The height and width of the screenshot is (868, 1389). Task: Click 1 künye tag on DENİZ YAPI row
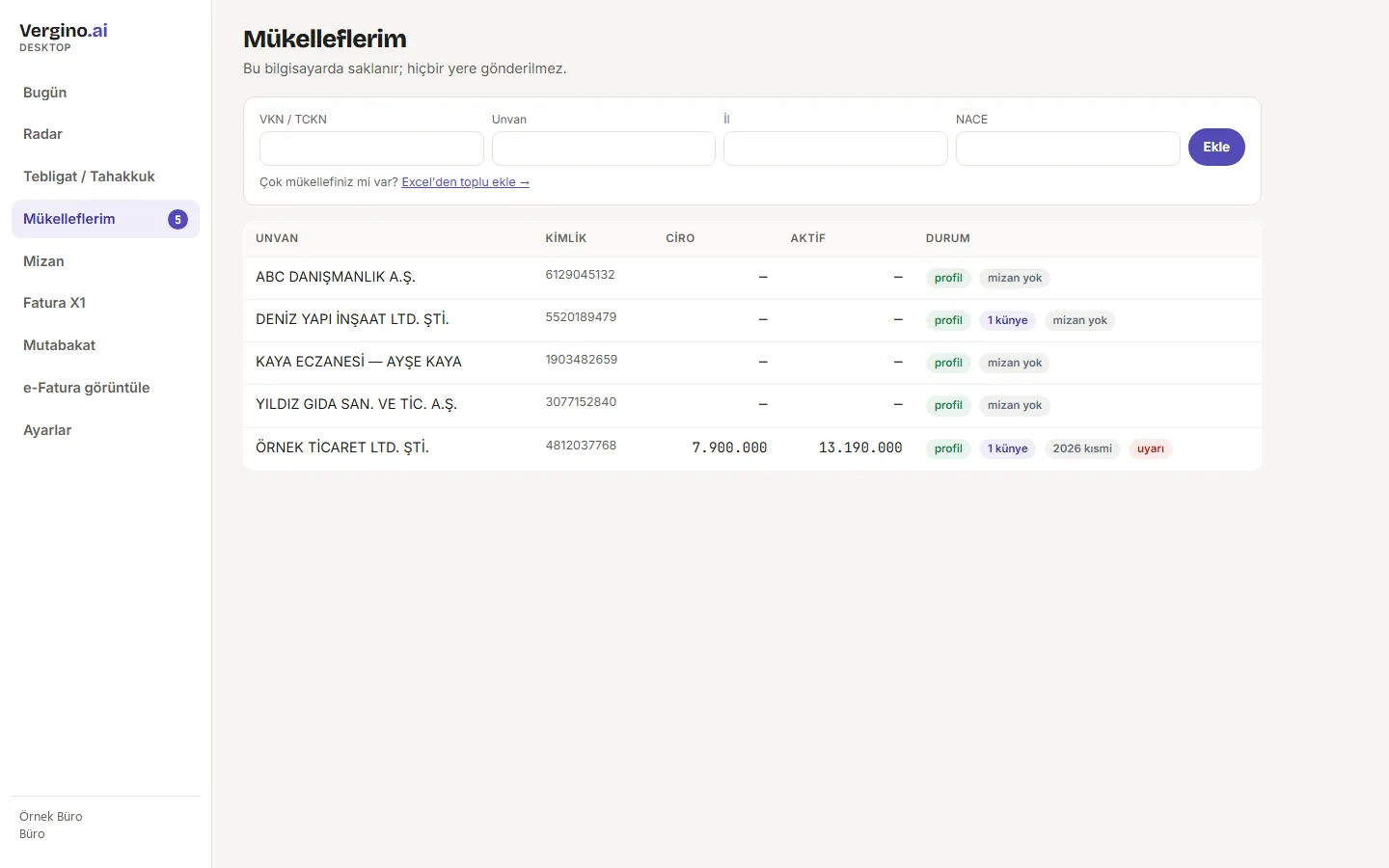point(1008,320)
